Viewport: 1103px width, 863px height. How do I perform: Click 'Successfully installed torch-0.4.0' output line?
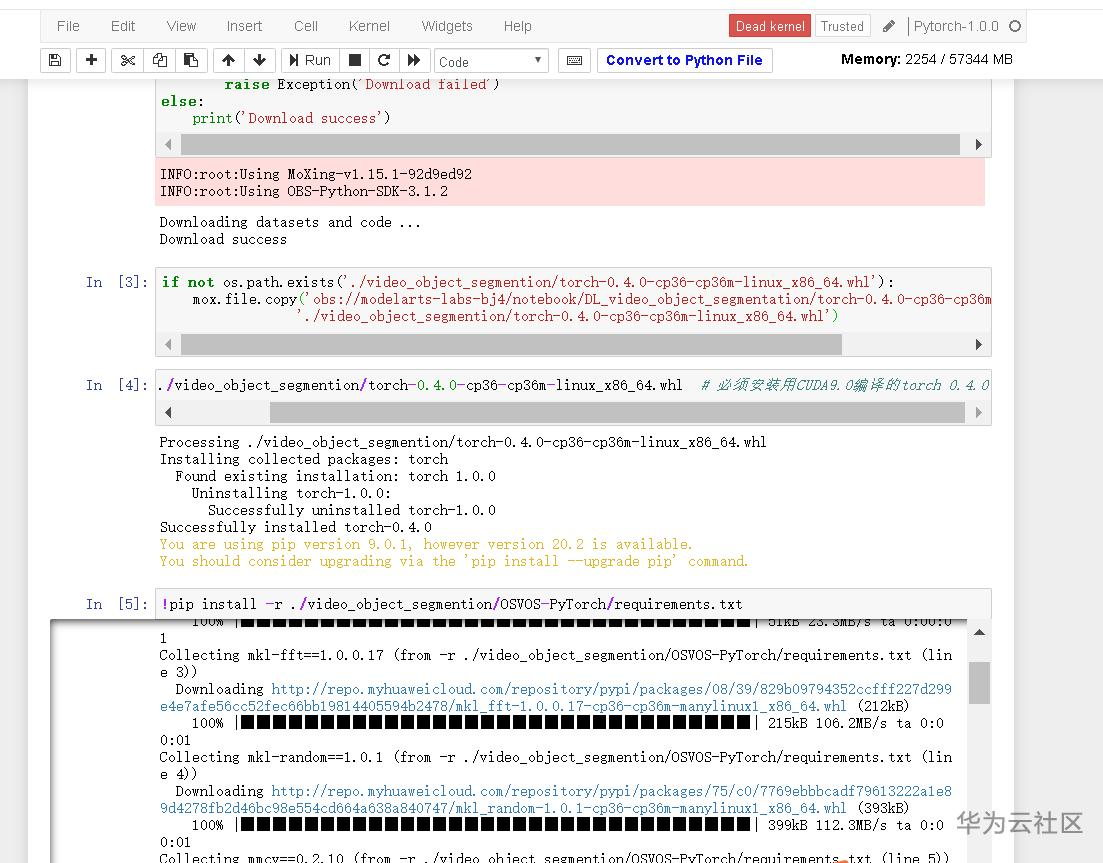[x=295, y=527]
